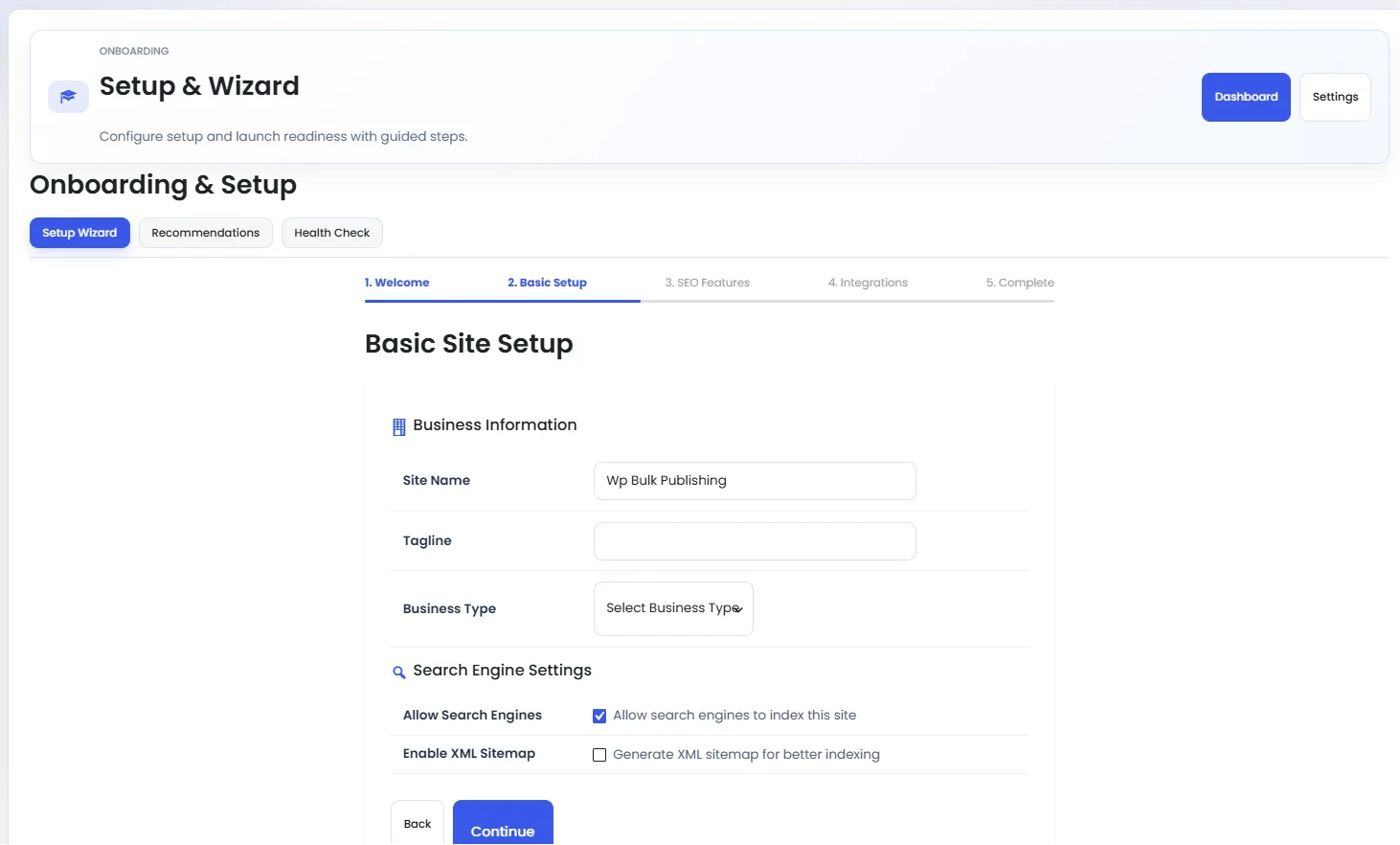
Task: Click the Allow Search Engines row label
Action: [x=472, y=716]
